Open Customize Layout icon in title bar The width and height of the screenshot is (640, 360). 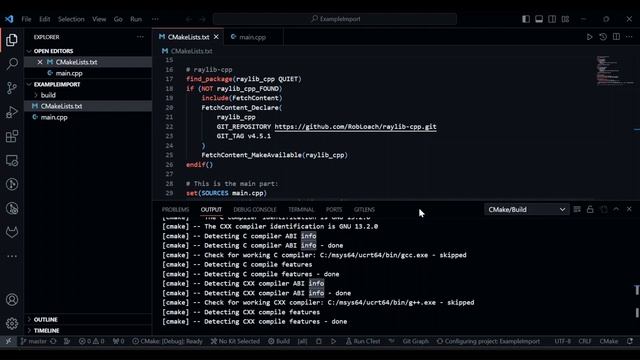click(565, 19)
